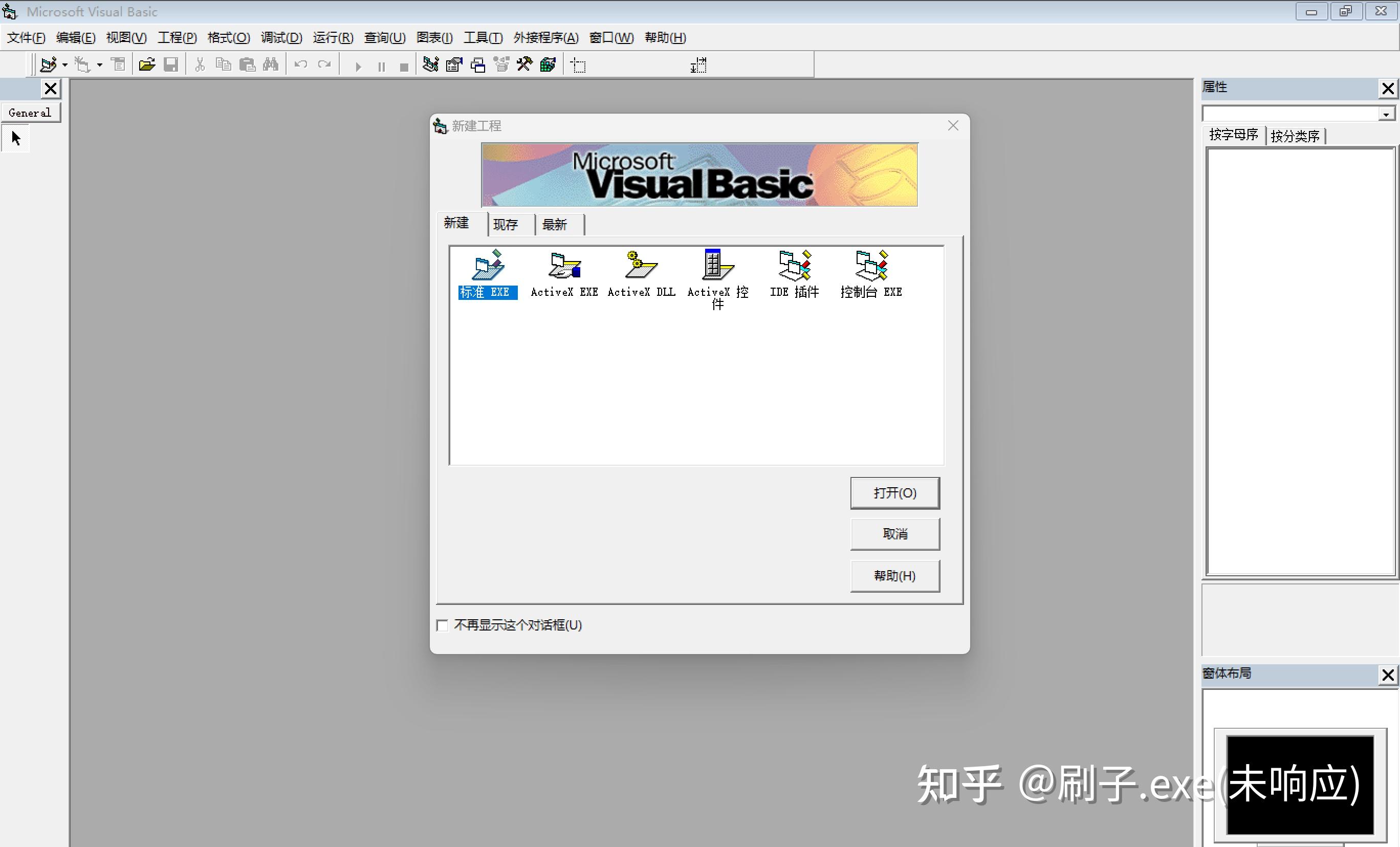Close the 新建工程 dialog

(x=953, y=125)
